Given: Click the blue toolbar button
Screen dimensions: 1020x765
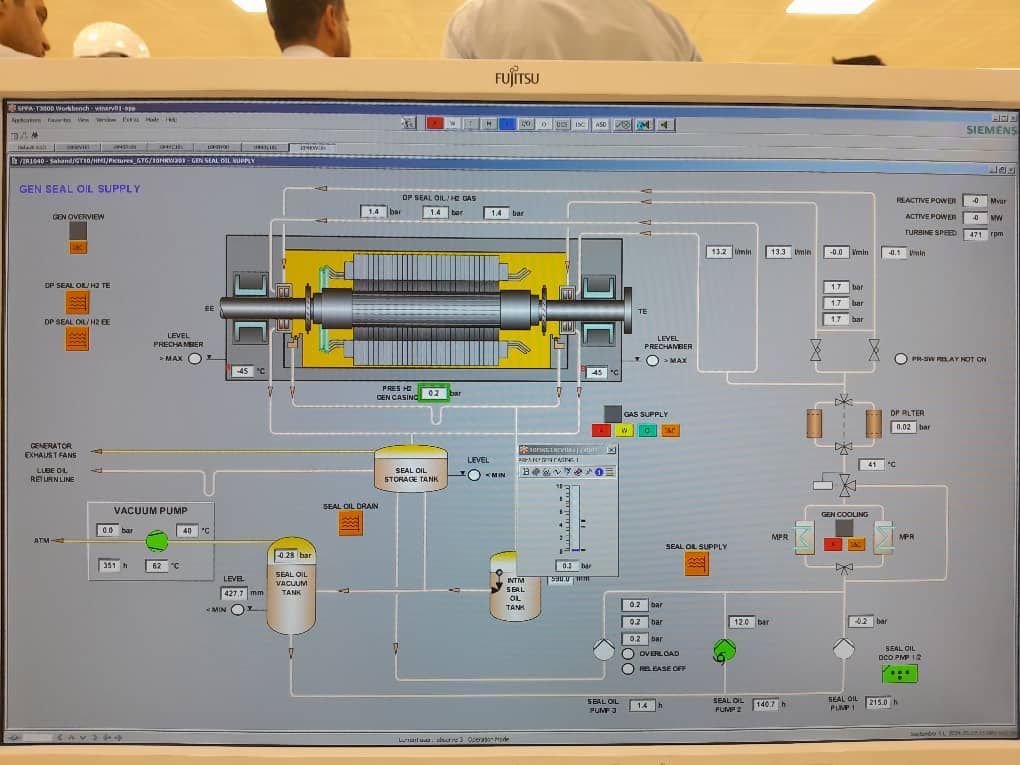Looking at the screenshot, I should pyautogui.click(x=507, y=124).
